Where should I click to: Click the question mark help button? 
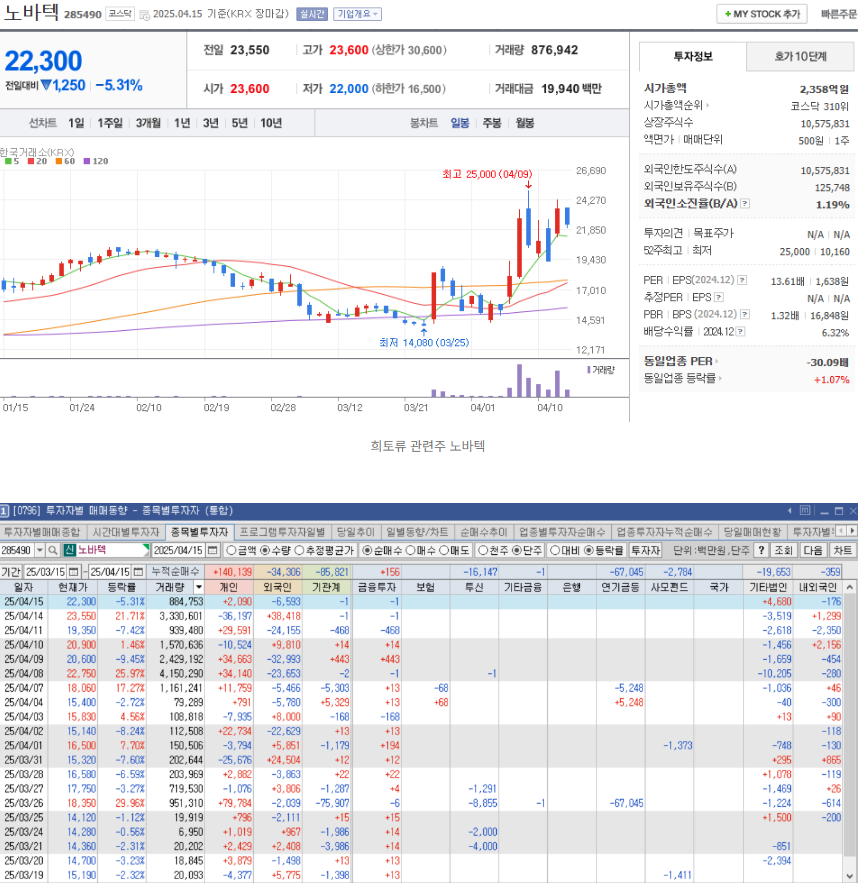click(x=761, y=550)
